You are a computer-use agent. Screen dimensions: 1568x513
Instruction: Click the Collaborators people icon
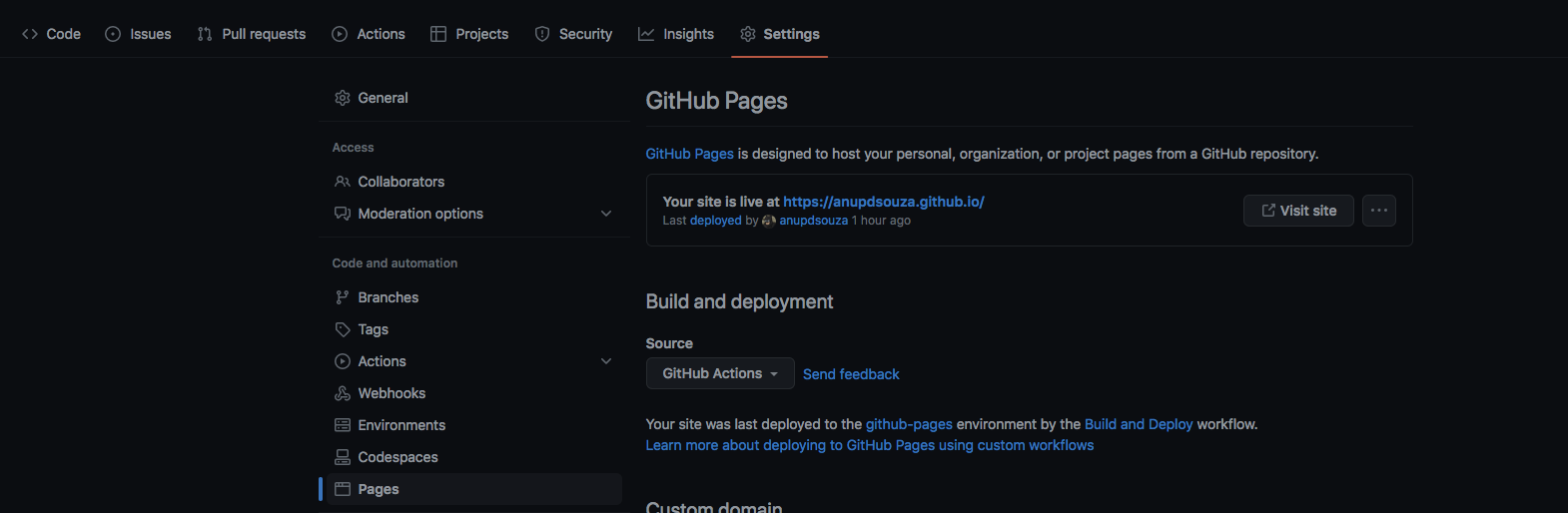343,182
